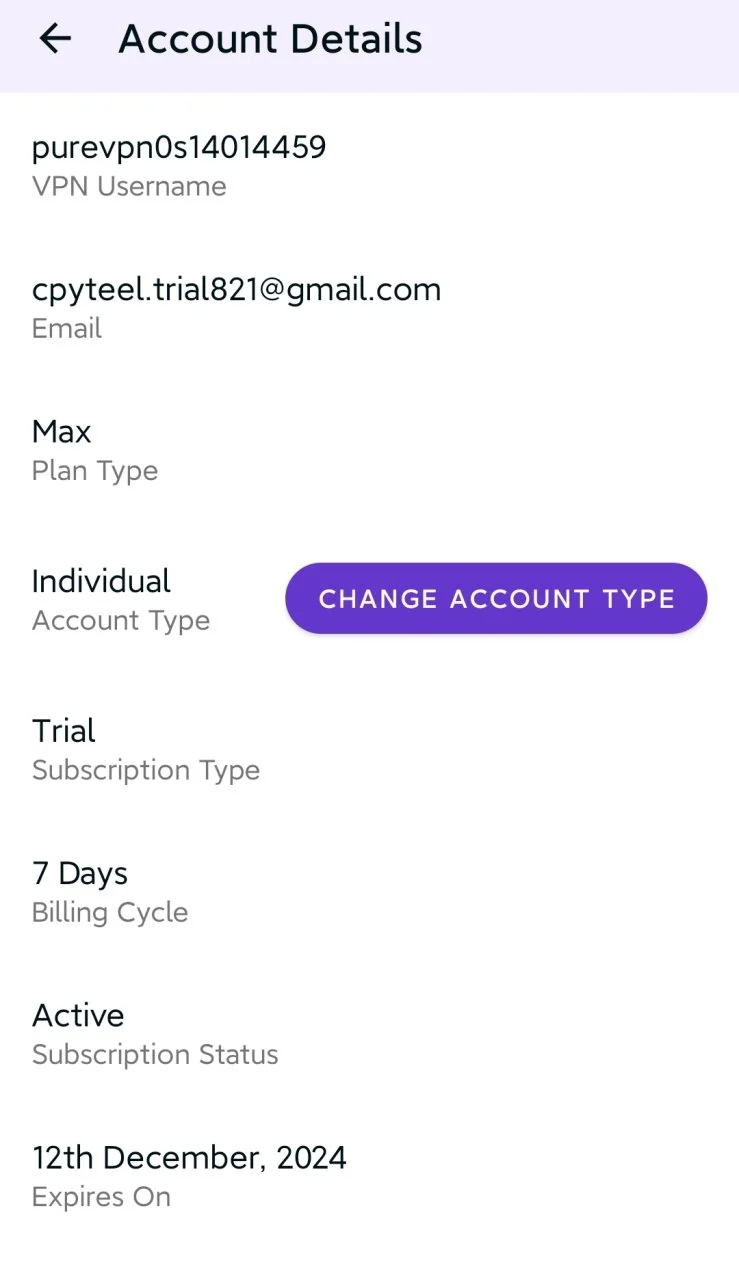The height and width of the screenshot is (1280, 739).
Task: Tap the Individual account type value
Action: 101,581
